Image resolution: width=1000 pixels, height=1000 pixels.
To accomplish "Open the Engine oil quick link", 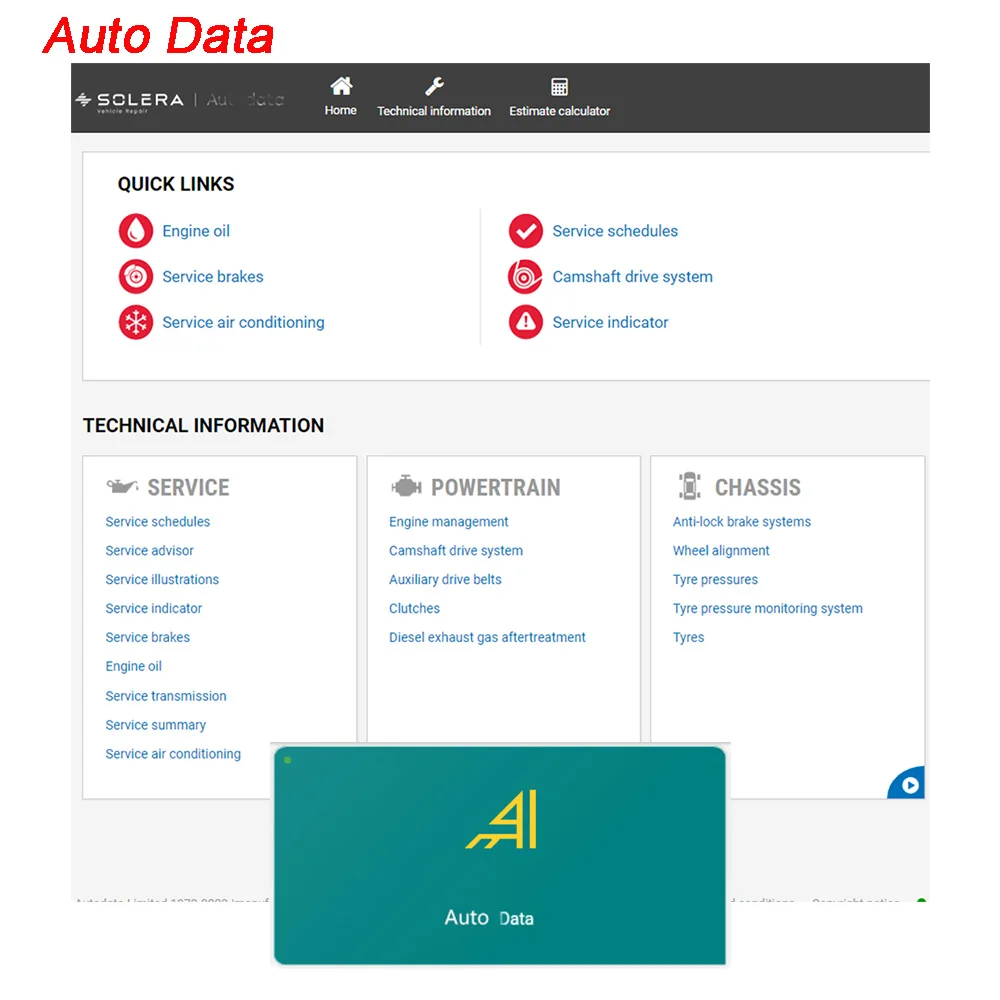I will click(x=196, y=231).
